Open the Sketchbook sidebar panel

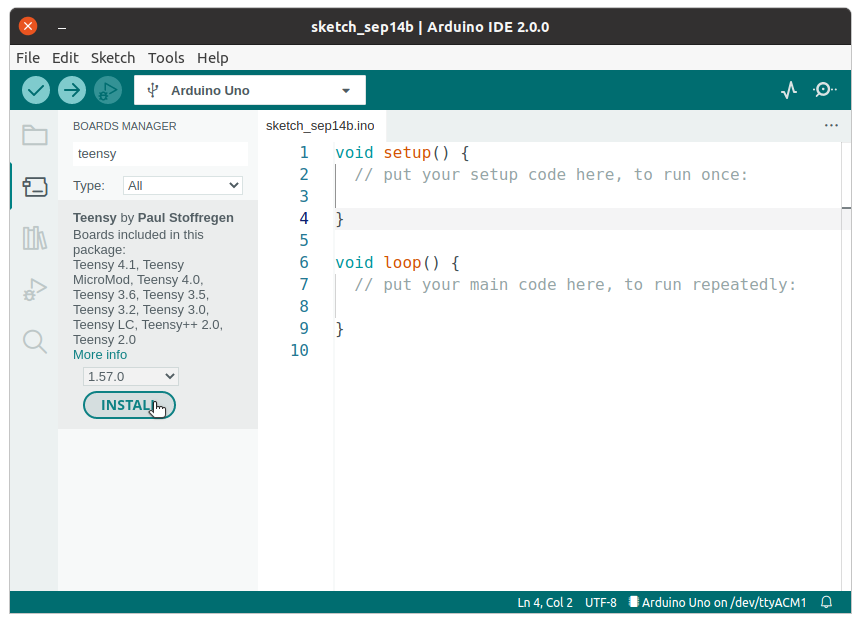(x=34, y=135)
